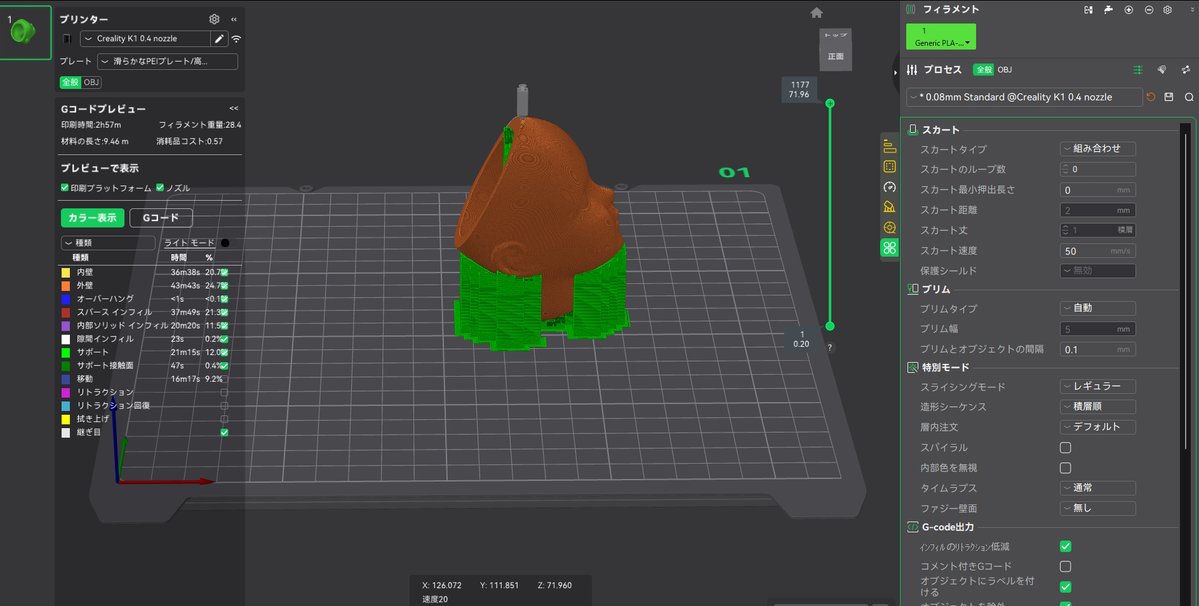Collapse the プリンター panel
1199x606 pixels.
233,19
